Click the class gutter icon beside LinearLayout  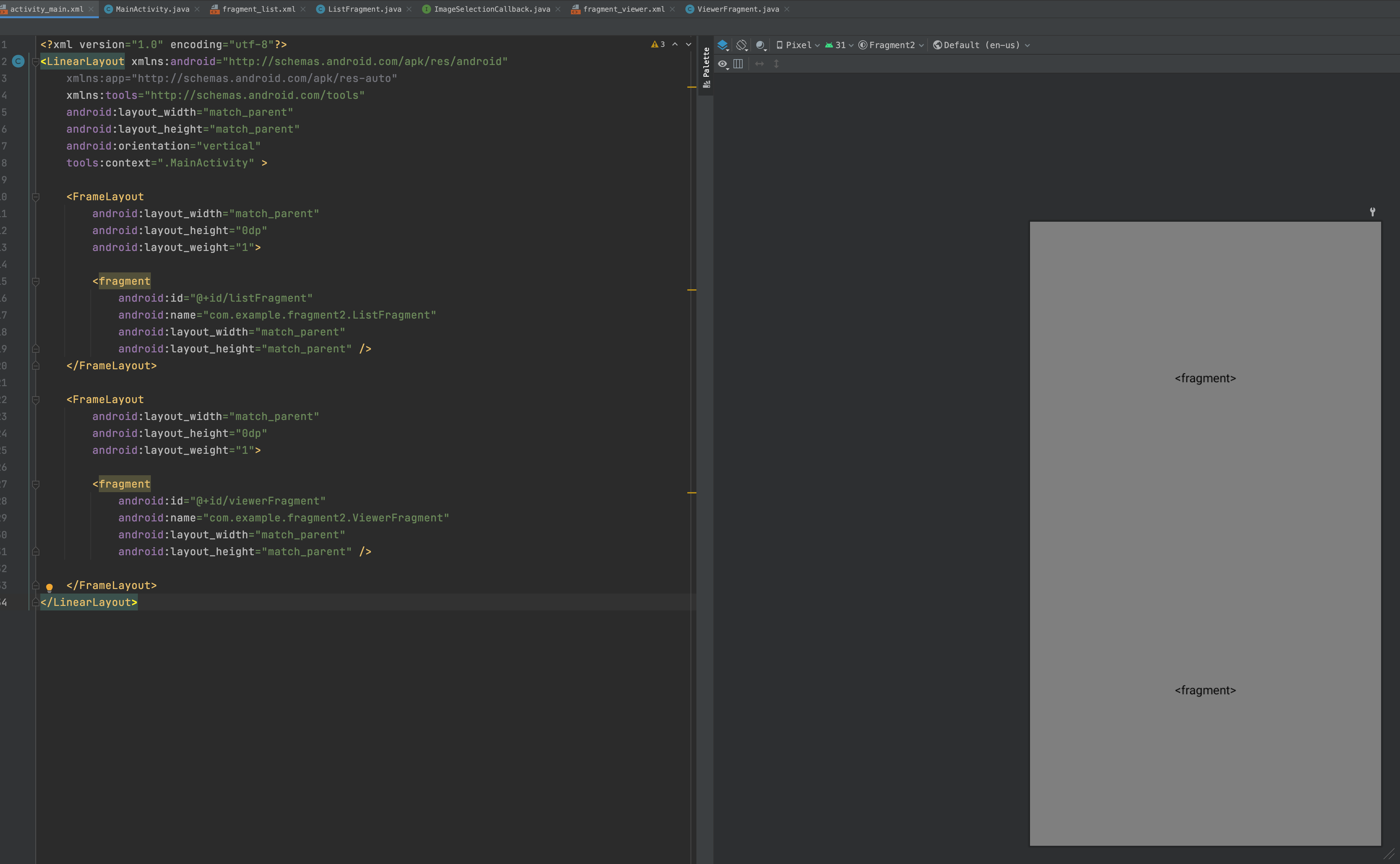(18, 61)
